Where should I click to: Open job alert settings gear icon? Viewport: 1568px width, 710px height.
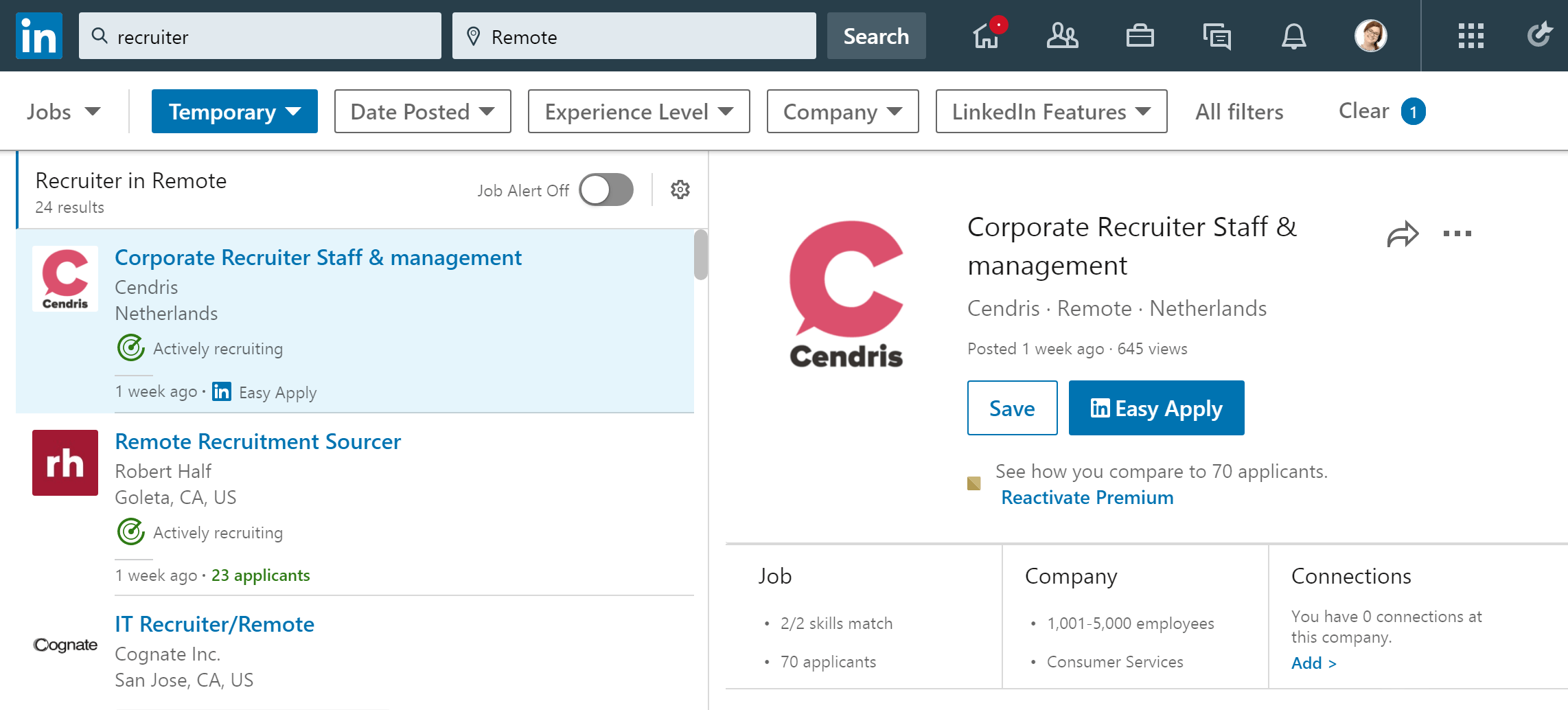pos(680,190)
